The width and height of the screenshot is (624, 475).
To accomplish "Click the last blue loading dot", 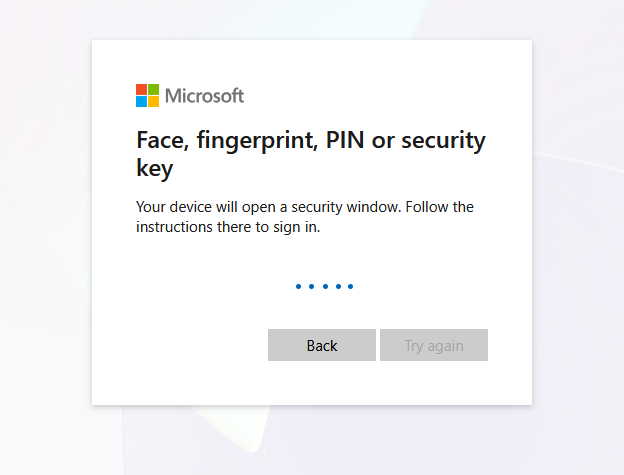I will pos(350,287).
